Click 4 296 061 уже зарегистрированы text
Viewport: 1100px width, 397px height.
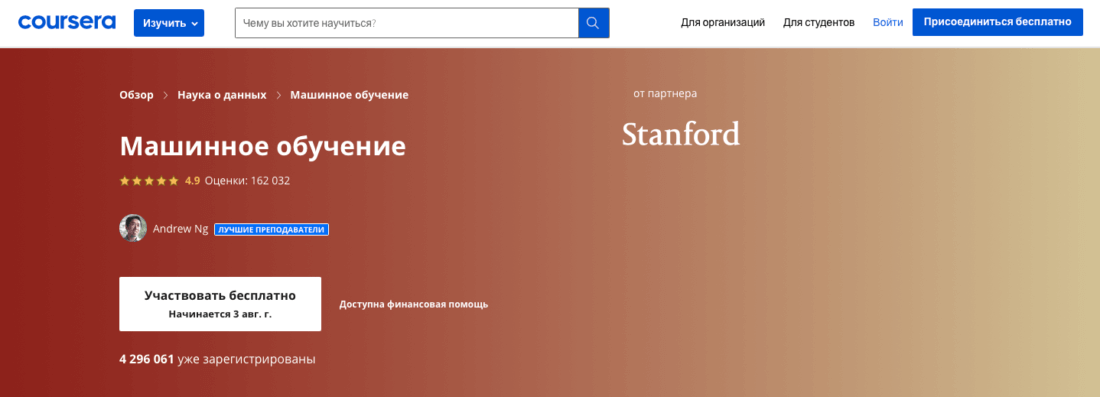pyautogui.click(x=217, y=359)
